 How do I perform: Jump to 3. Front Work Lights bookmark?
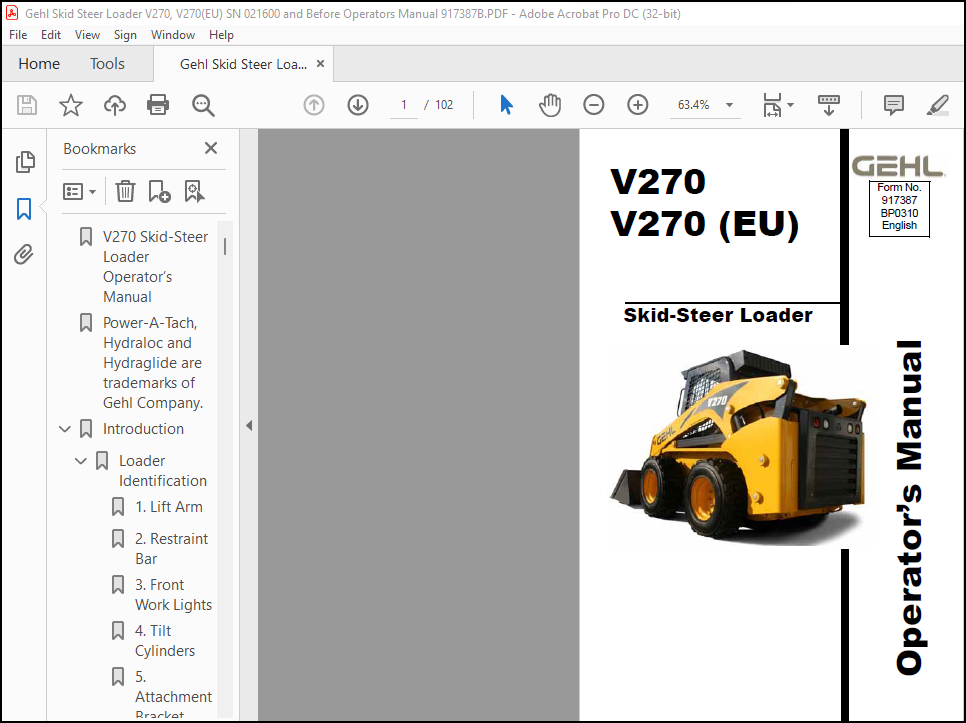173,595
